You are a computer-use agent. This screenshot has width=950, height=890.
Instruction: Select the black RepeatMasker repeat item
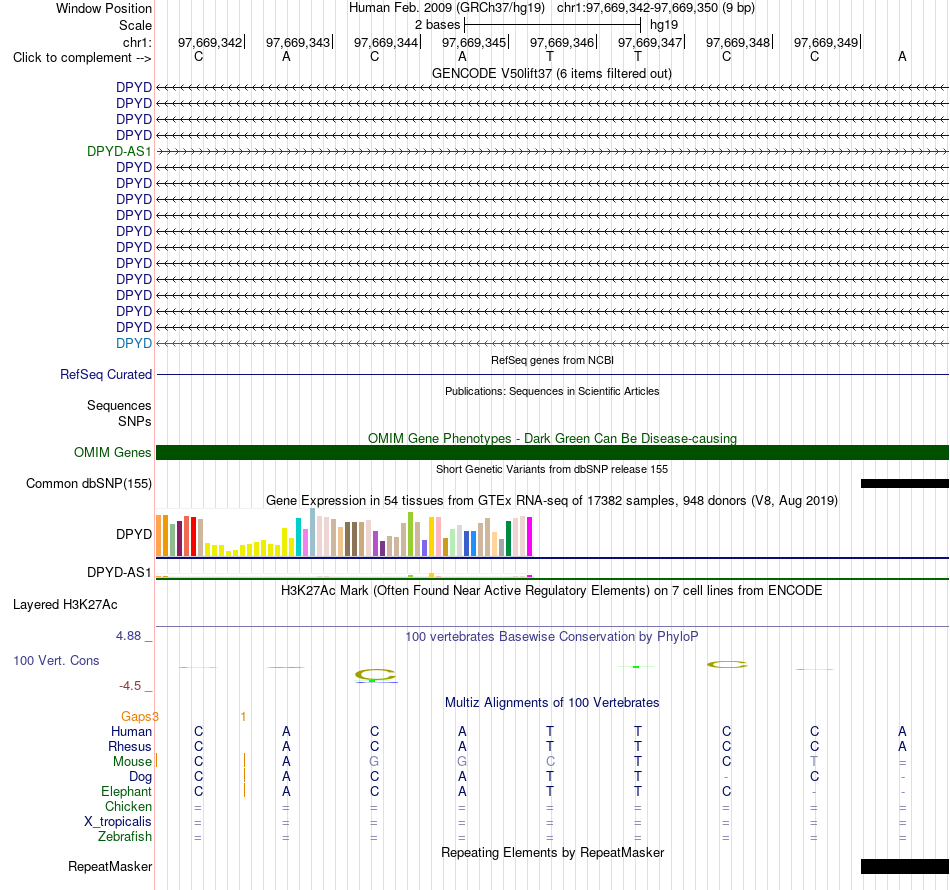(x=905, y=866)
